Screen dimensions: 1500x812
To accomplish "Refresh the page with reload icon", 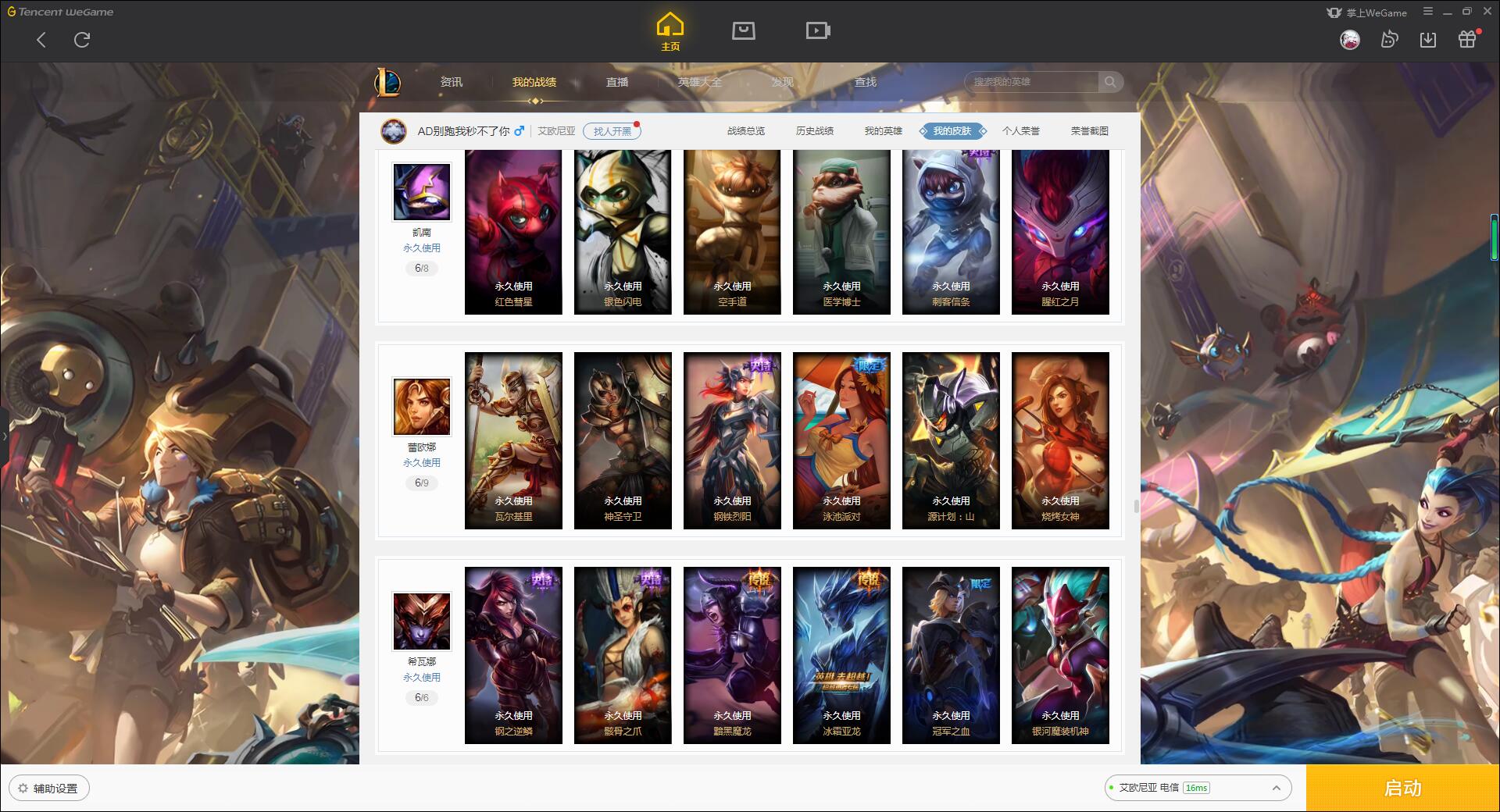I will tap(82, 40).
